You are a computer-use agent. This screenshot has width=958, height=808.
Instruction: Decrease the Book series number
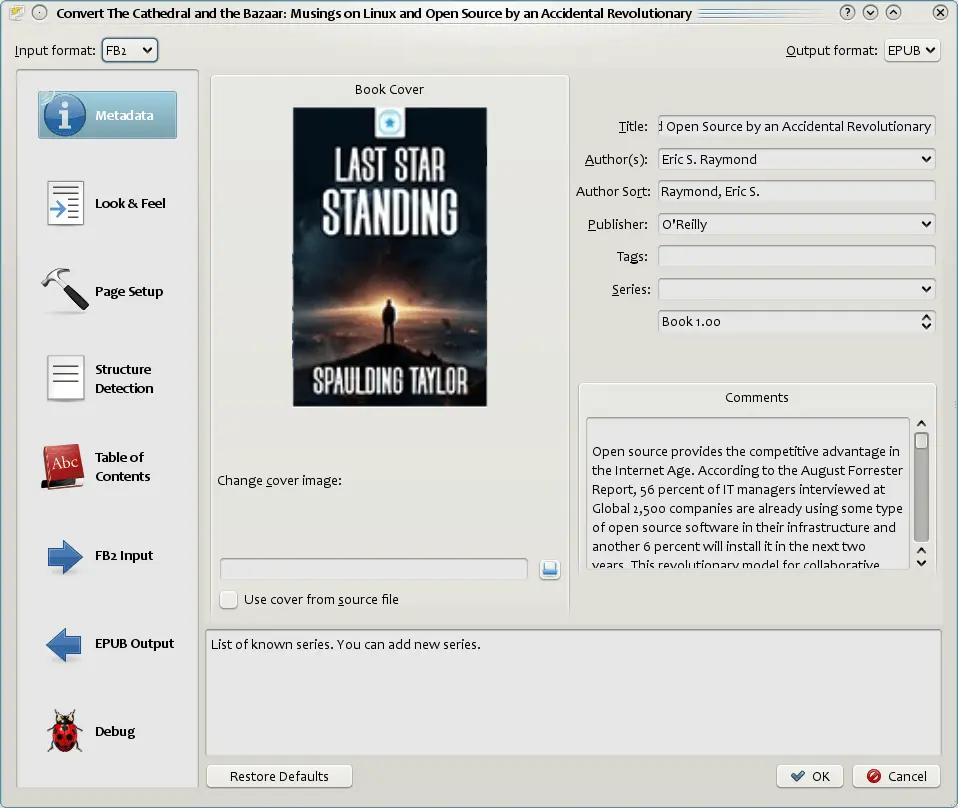pyautogui.click(x=926, y=326)
